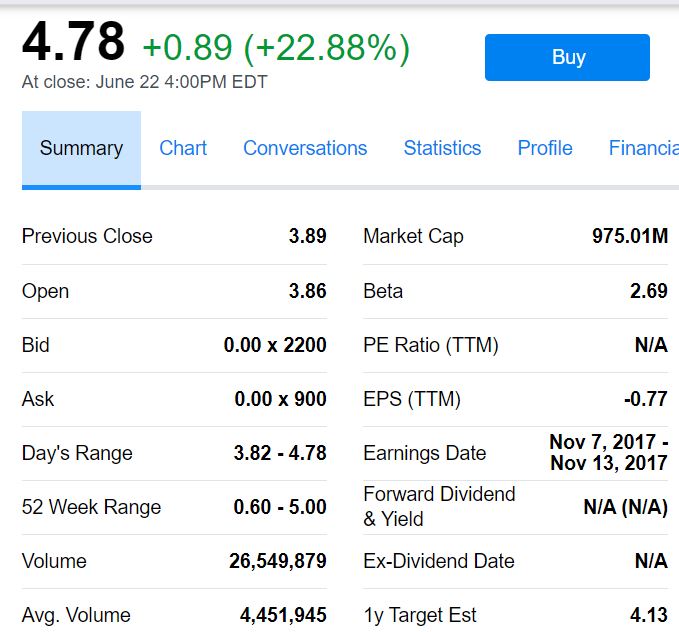The height and width of the screenshot is (632, 679).
Task: Click the blue Buy button
Action: click(567, 58)
